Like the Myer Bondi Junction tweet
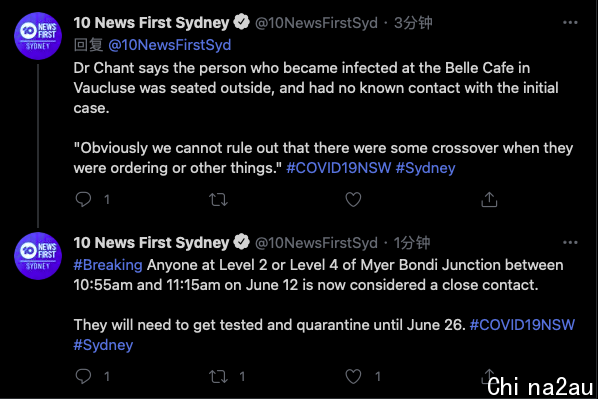Viewport: 598px width, 399px height. click(353, 376)
